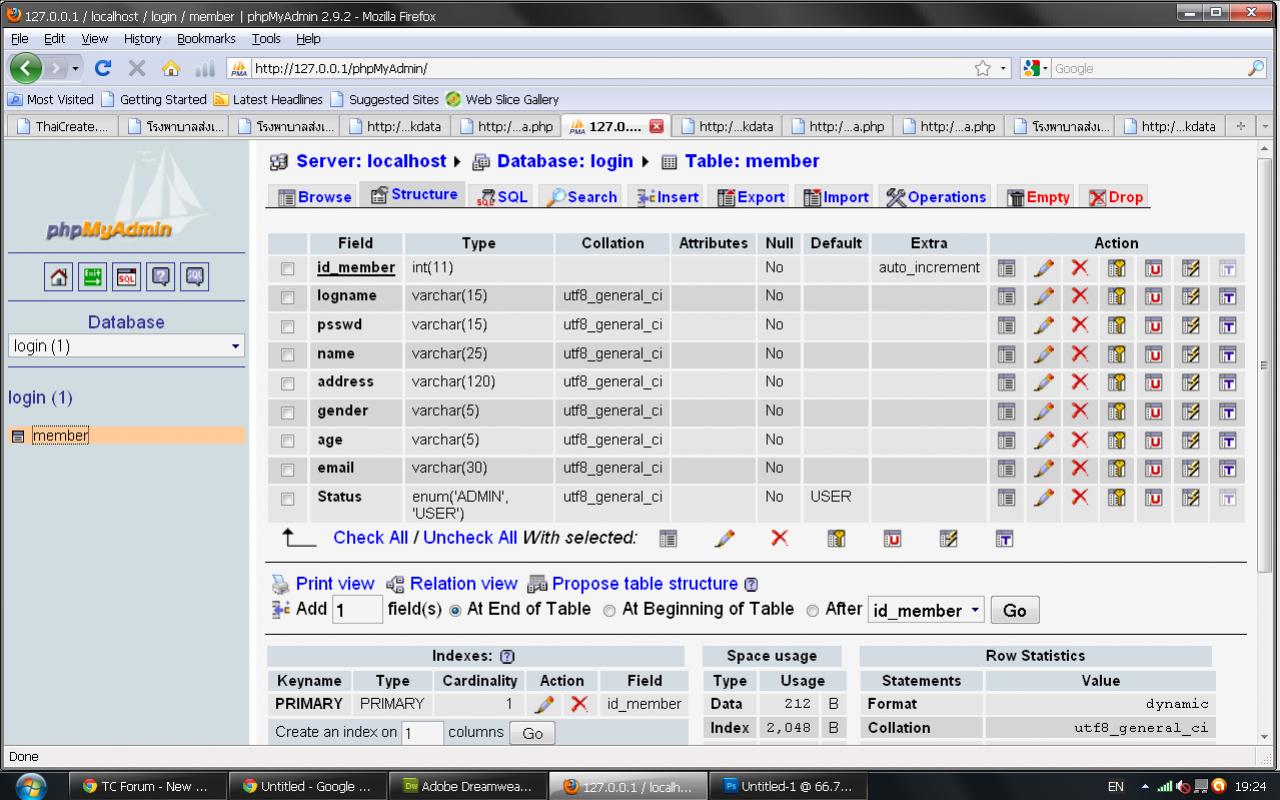Open the Export tab
1280x800 pixels.
tap(750, 197)
